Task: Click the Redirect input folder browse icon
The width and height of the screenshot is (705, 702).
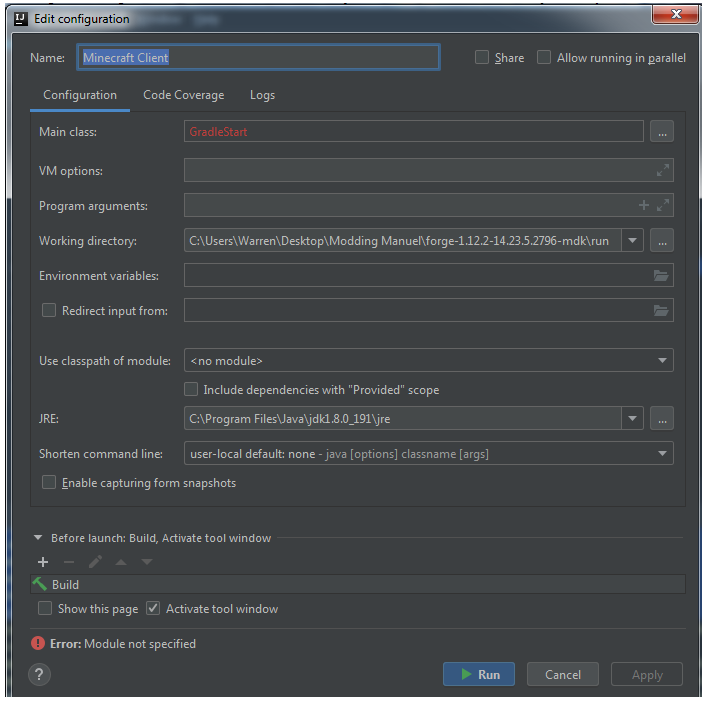Action: (661, 311)
